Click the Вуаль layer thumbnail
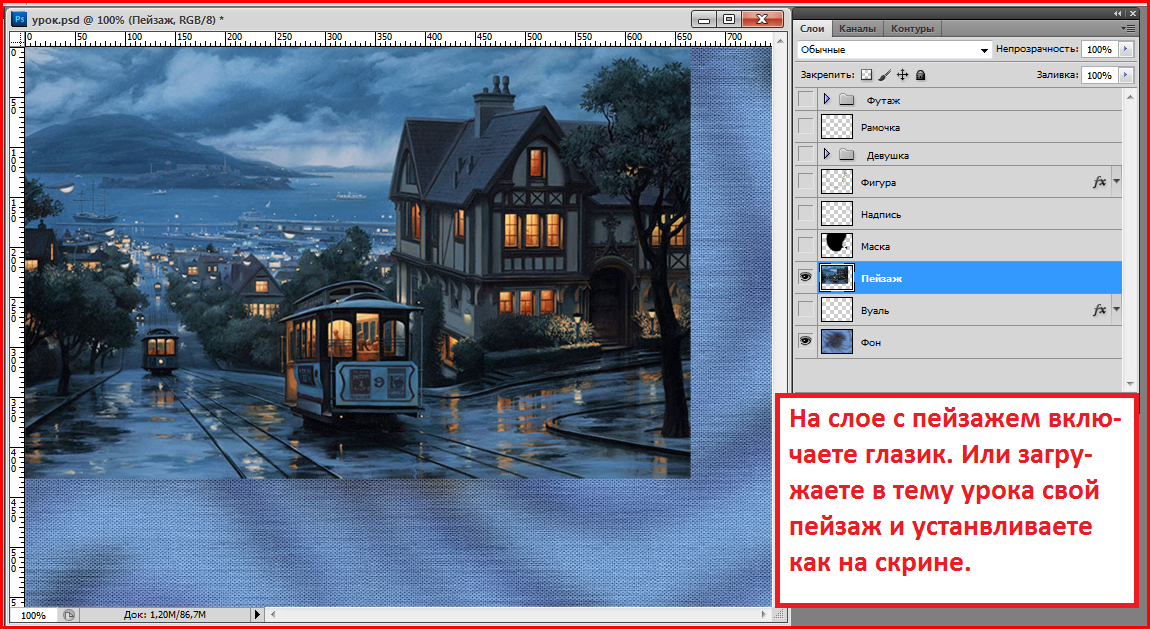1150x629 pixels. tap(837, 310)
